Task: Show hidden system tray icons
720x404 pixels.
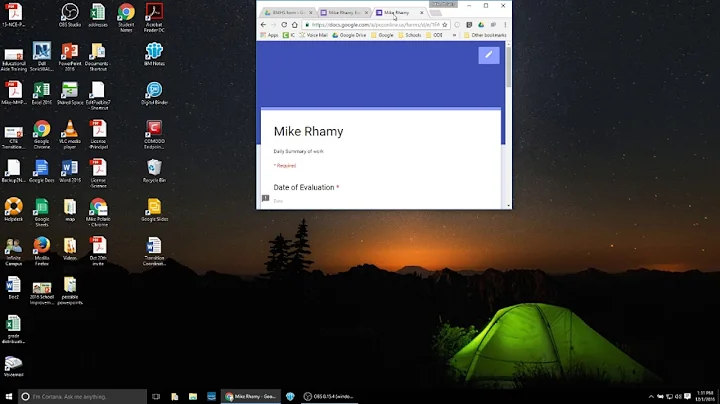Action: (x=651, y=396)
